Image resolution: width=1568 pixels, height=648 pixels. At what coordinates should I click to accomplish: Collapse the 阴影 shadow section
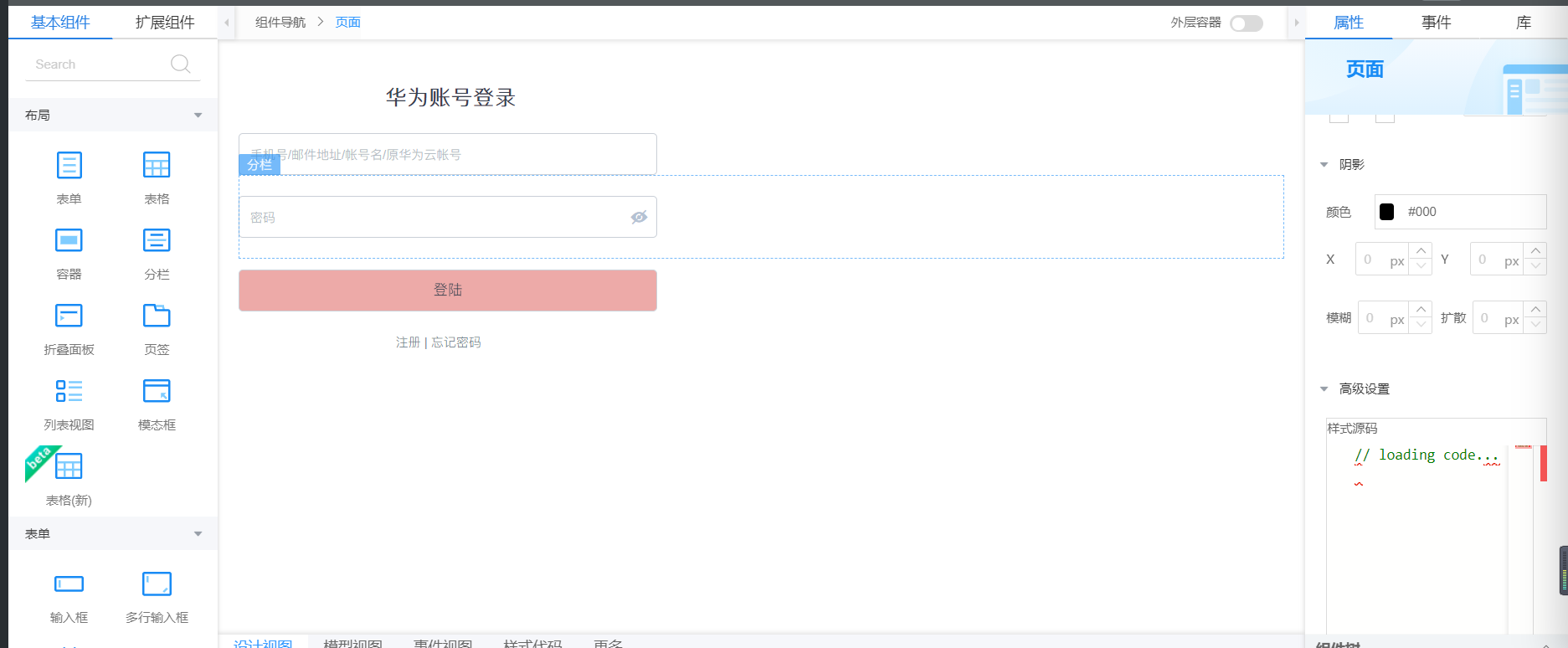pyautogui.click(x=1324, y=165)
